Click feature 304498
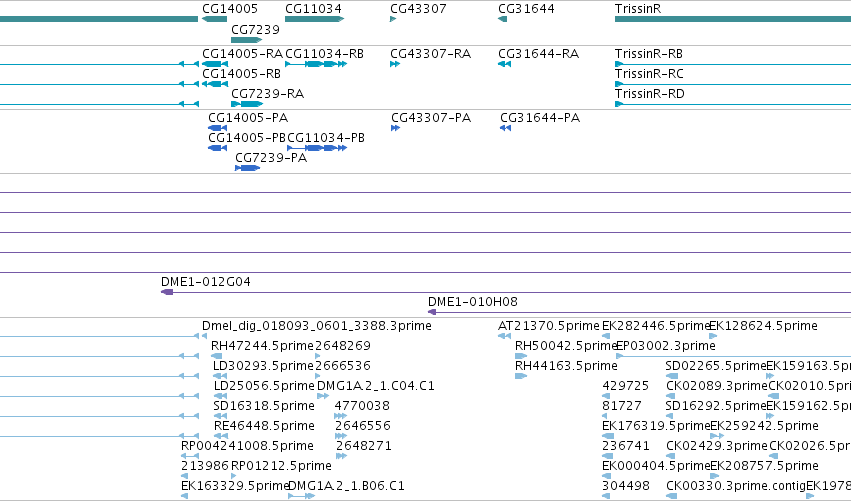 626,486
